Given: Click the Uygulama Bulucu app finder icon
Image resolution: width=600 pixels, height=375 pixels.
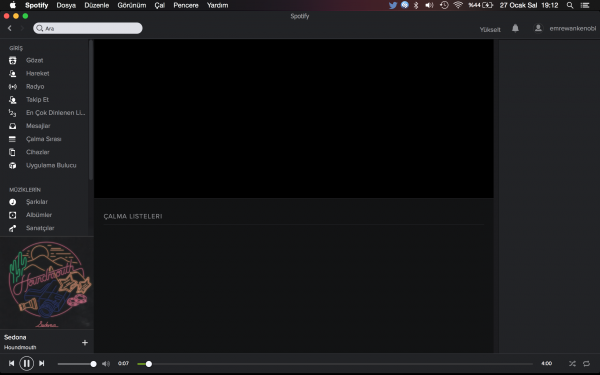Looking at the screenshot, I should 13,165.
